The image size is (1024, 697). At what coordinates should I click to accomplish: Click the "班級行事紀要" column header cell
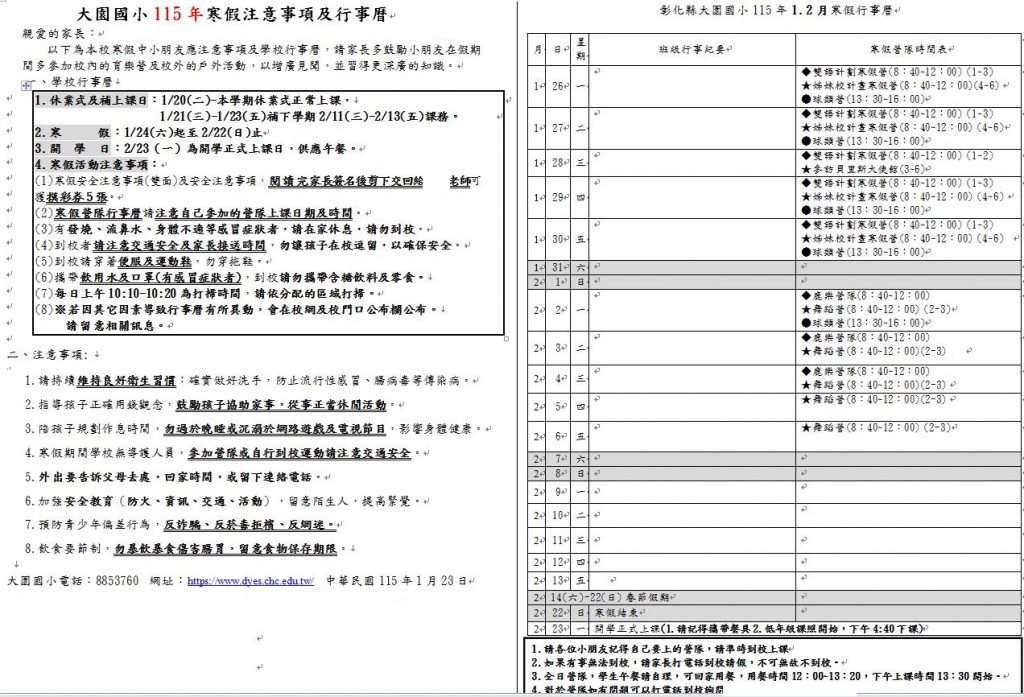pos(688,48)
